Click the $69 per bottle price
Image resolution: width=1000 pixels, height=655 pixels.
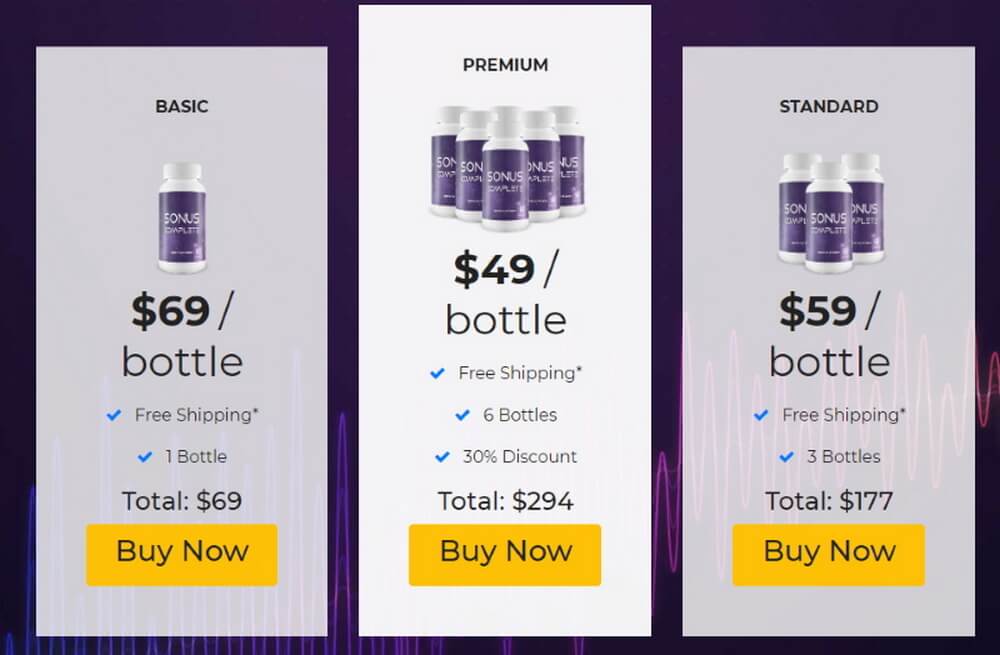182,335
